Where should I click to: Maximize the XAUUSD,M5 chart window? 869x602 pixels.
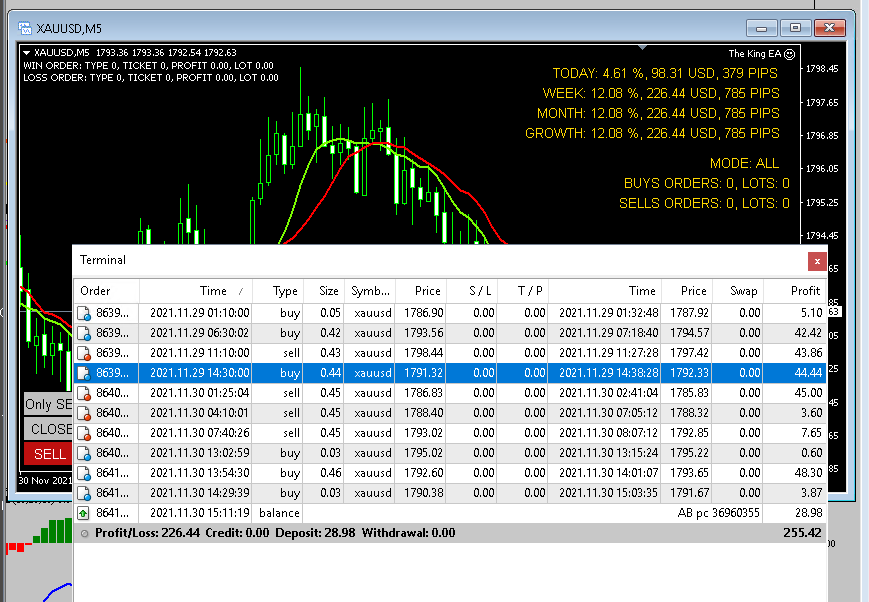pyautogui.click(x=795, y=28)
